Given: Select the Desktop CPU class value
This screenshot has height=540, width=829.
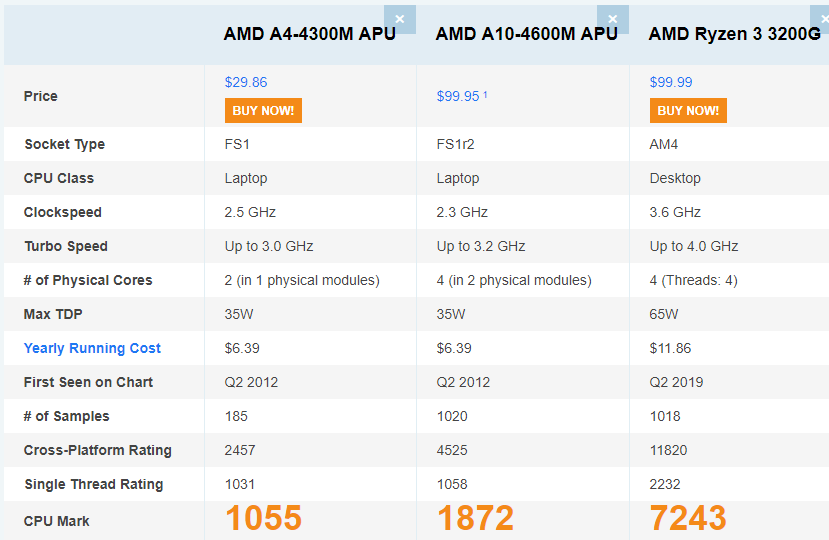Looking at the screenshot, I should [x=675, y=178].
